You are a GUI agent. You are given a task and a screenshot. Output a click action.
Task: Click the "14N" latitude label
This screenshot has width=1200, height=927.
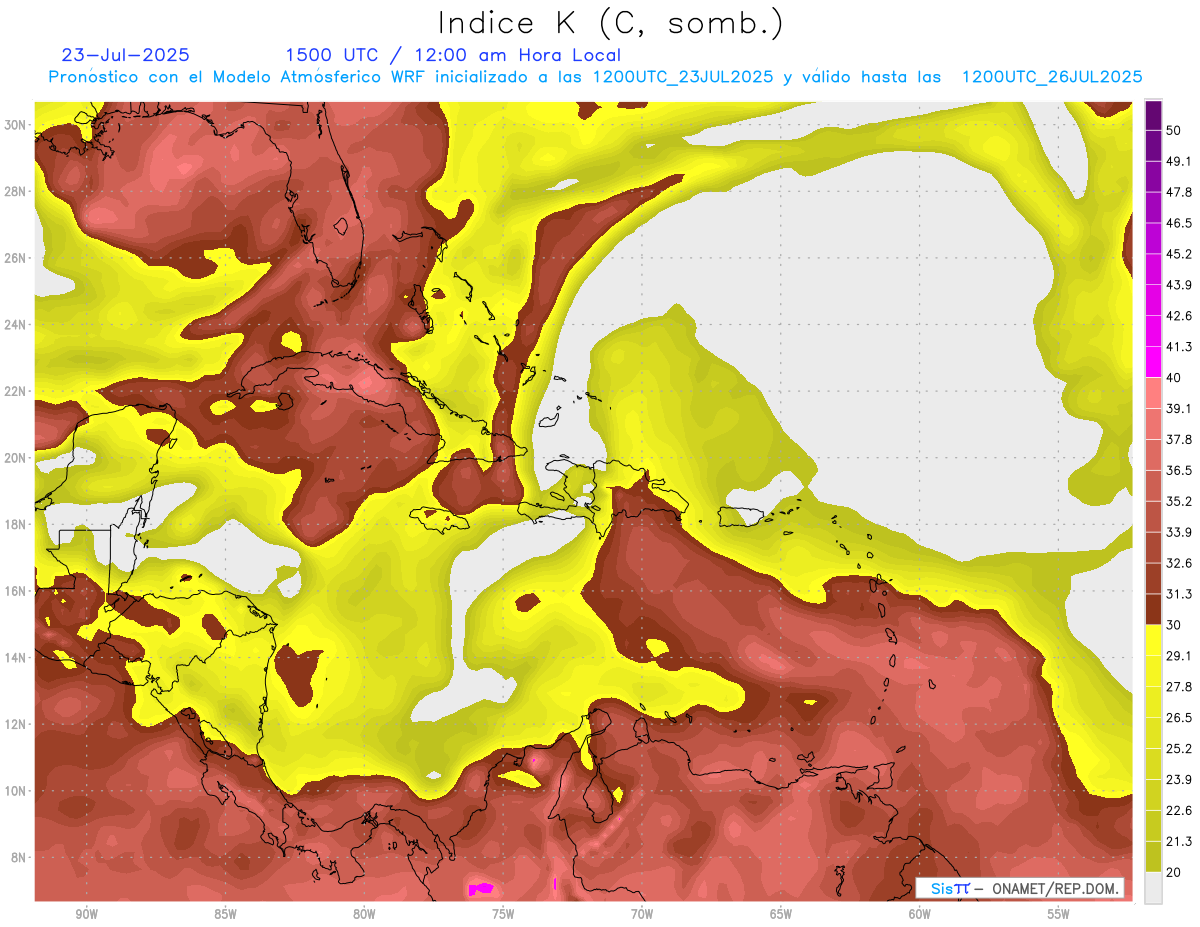[15, 657]
